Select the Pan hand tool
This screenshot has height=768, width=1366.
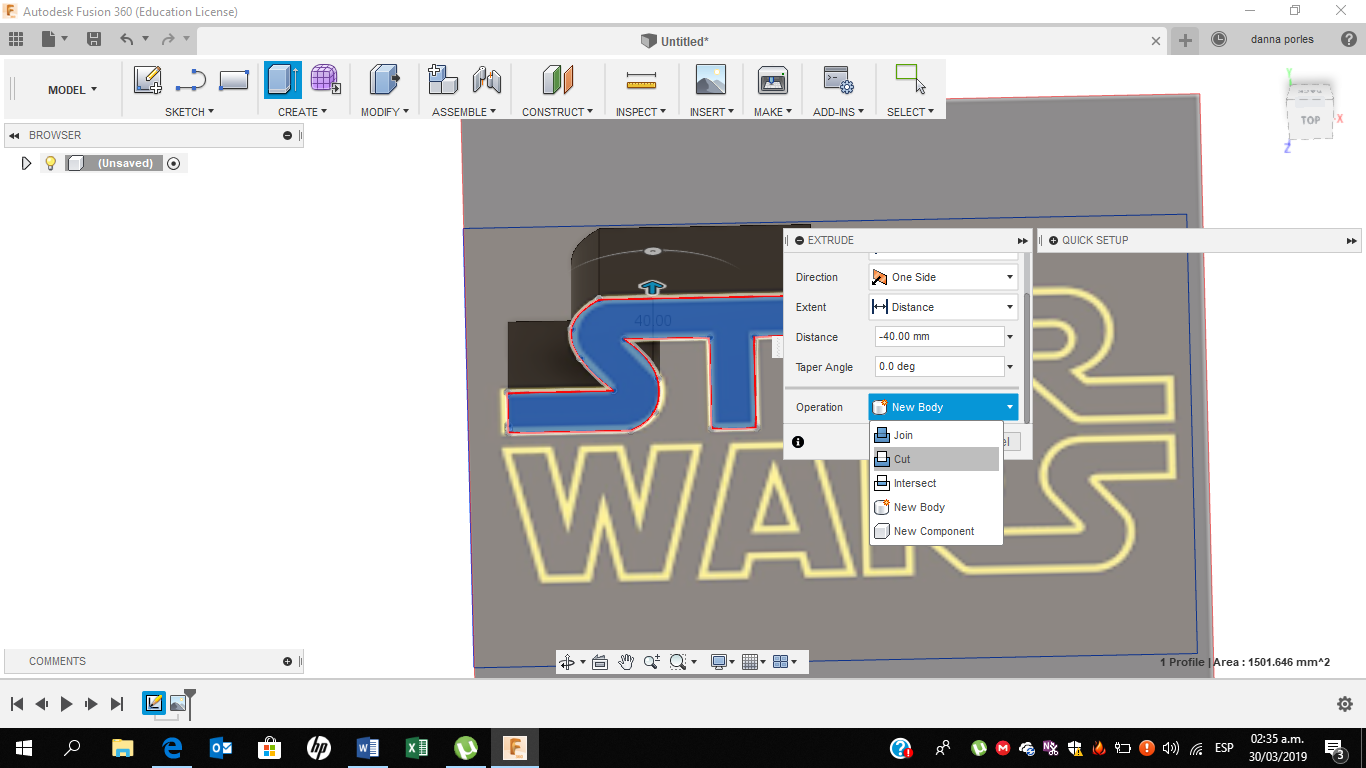[626, 662]
